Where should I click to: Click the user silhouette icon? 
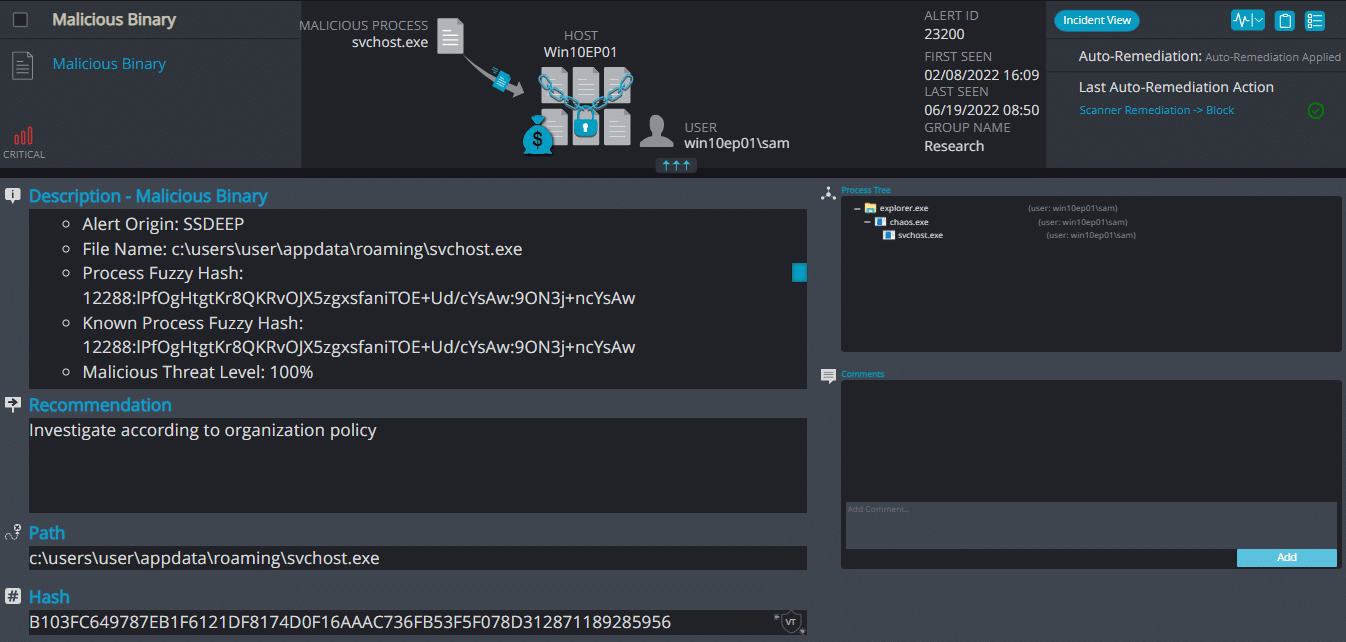(656, 131)
